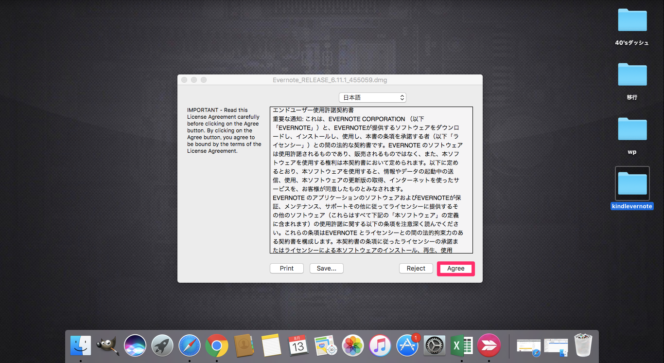Print the license agreement
Screen dimensions: 664x363
coord(287,269)
